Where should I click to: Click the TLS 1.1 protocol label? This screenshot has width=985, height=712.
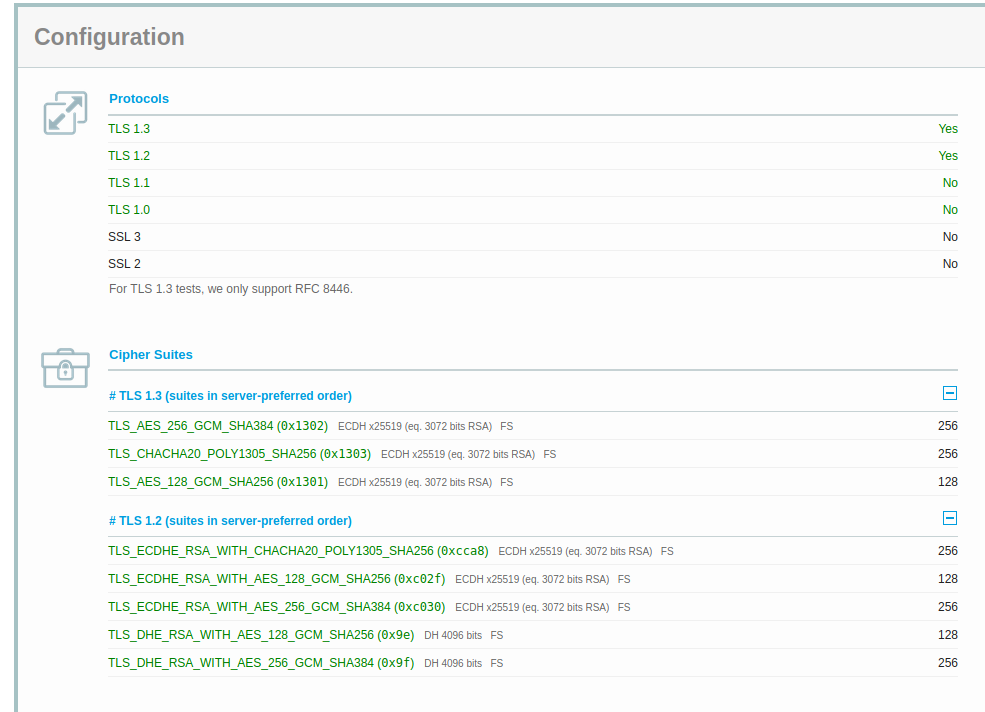coord(129,183)
